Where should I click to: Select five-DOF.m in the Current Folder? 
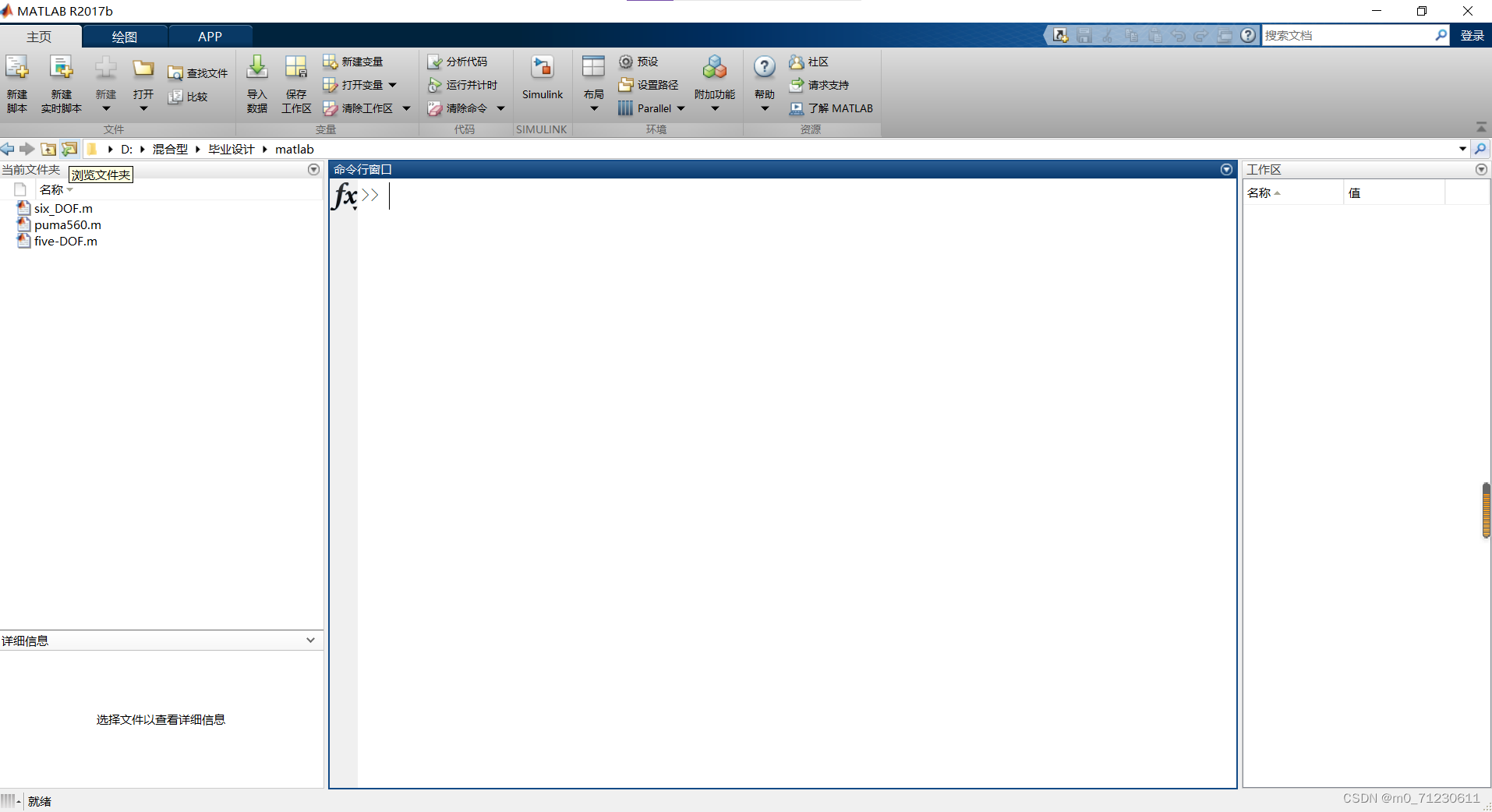click(65, 242)
